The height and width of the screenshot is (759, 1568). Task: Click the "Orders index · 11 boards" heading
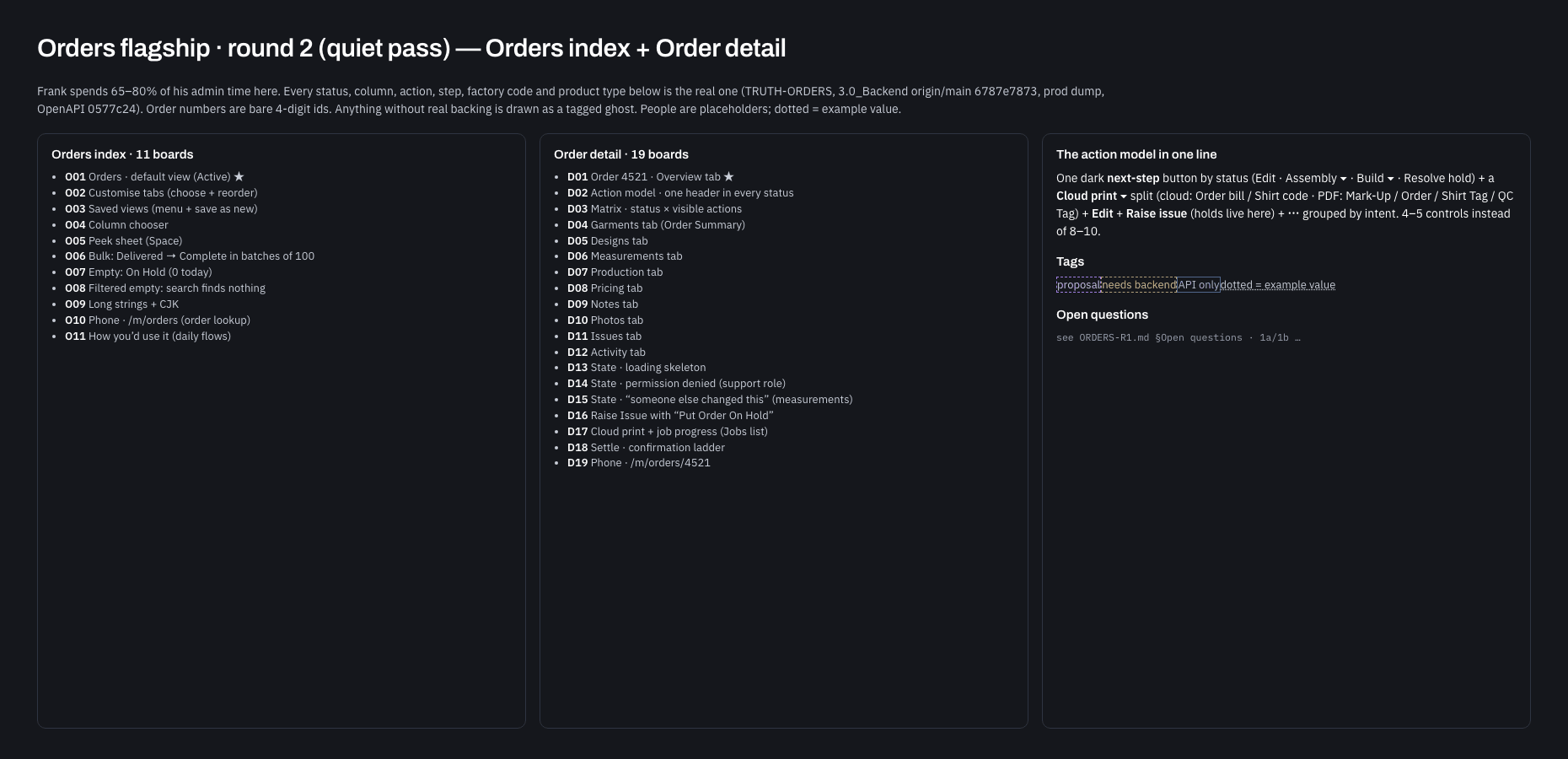click(x=122, y=154)
